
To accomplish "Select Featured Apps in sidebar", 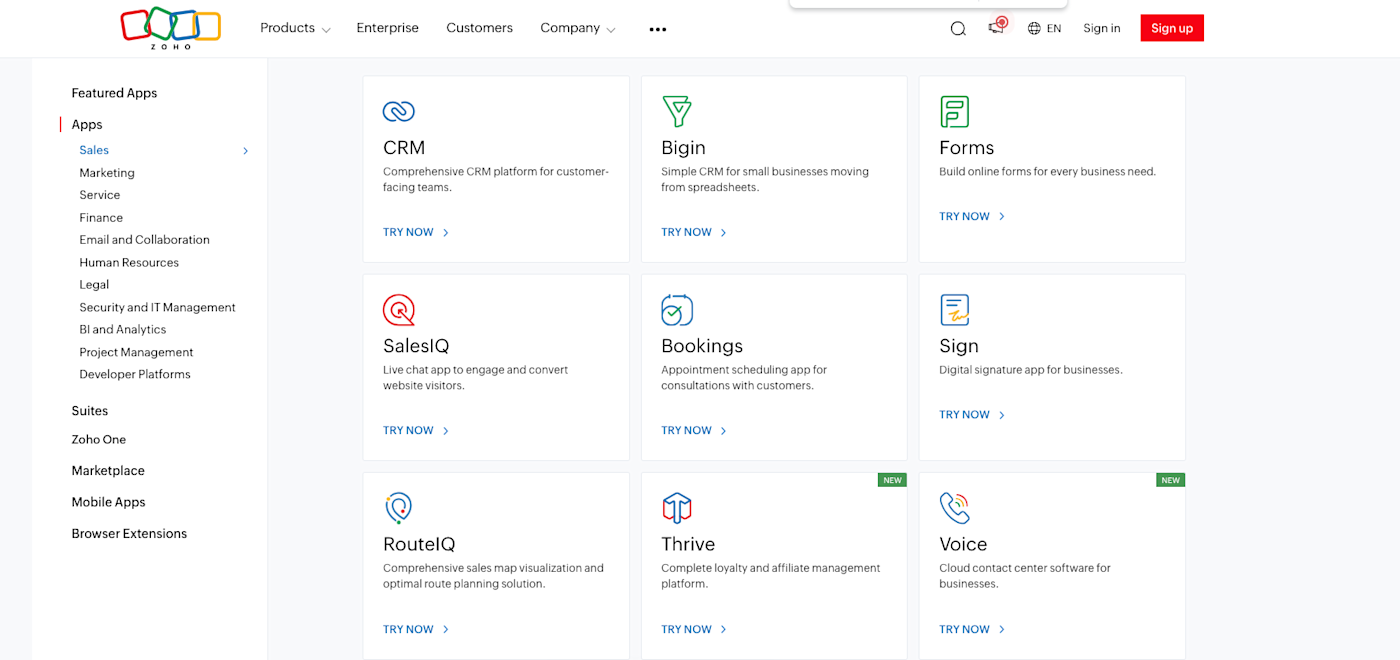I will (x=114, y=93).
